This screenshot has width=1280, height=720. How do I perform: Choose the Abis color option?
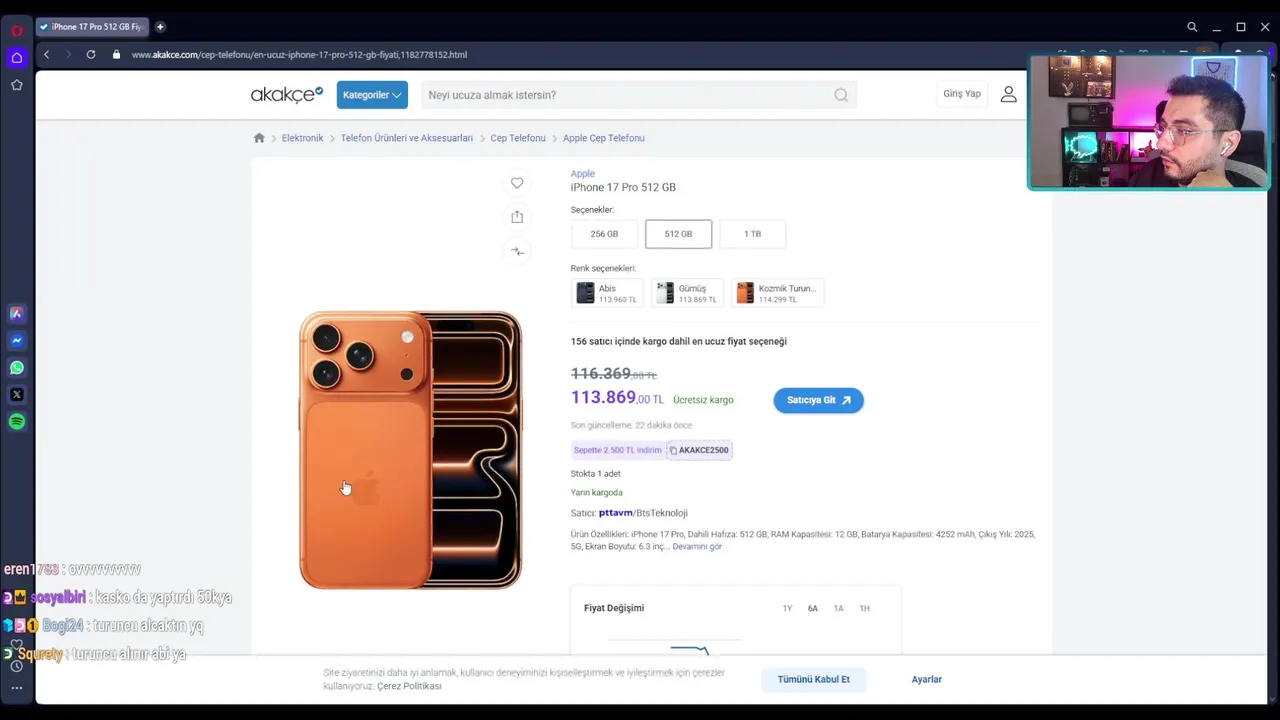pyautogui.click(x=607, y=293)
